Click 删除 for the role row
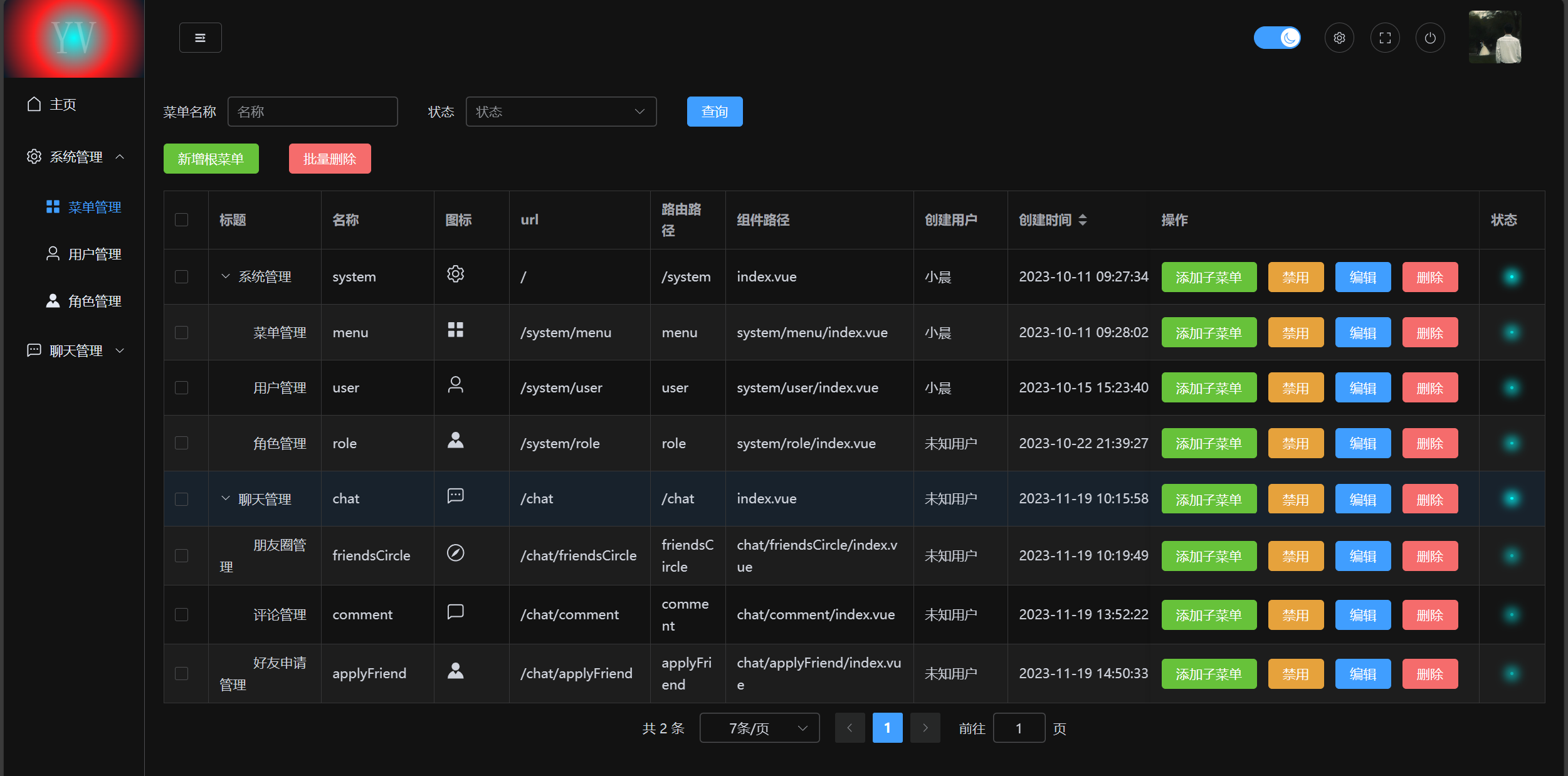 point(1430,443)
